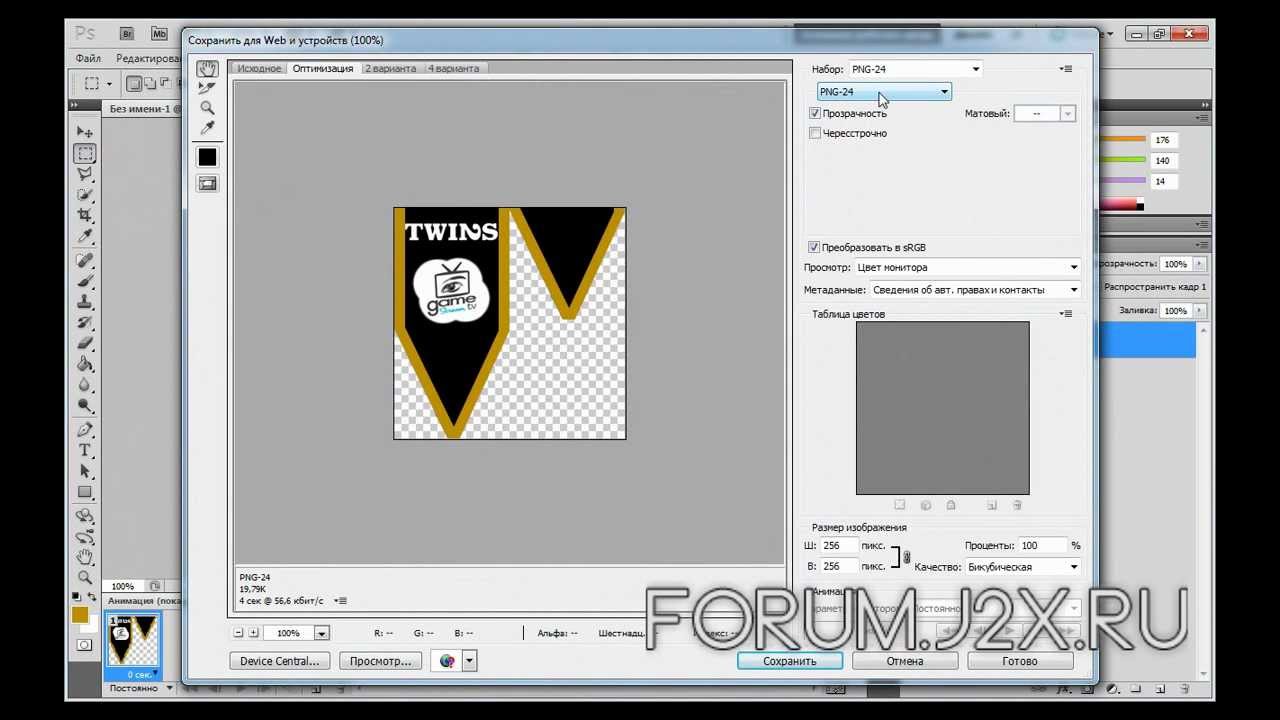
Task: Select the 3D Rotate tool
Action: pos(85,516)
